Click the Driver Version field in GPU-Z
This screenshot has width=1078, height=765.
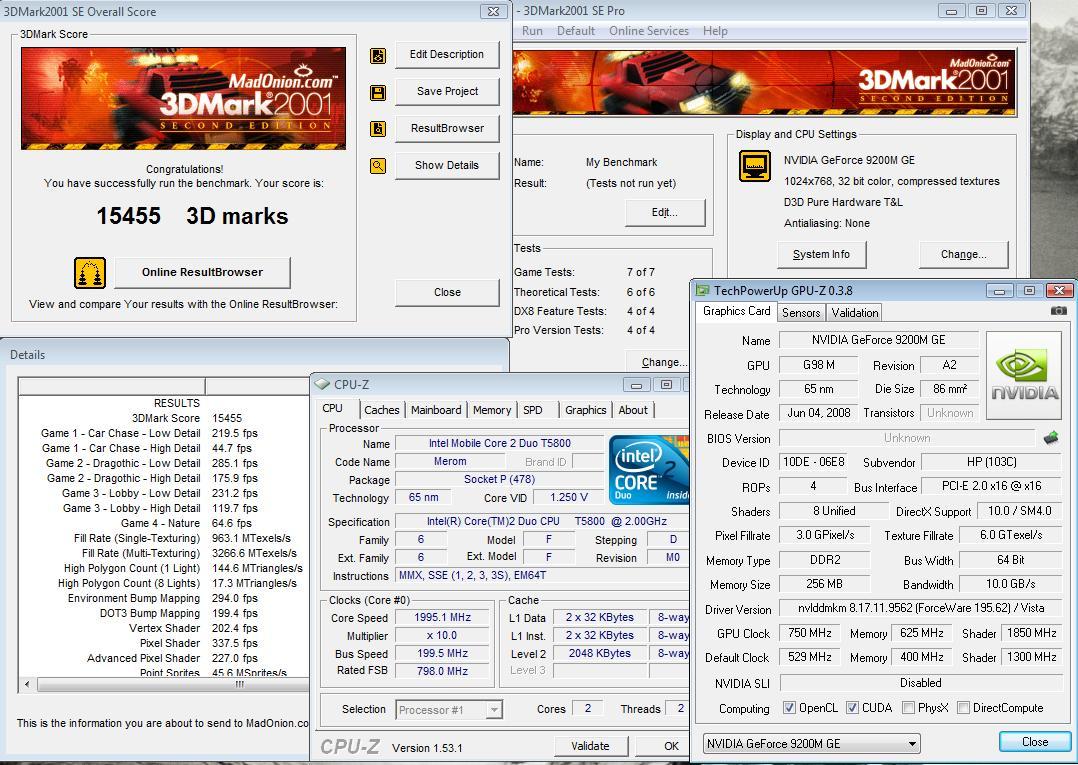point(921,608)
